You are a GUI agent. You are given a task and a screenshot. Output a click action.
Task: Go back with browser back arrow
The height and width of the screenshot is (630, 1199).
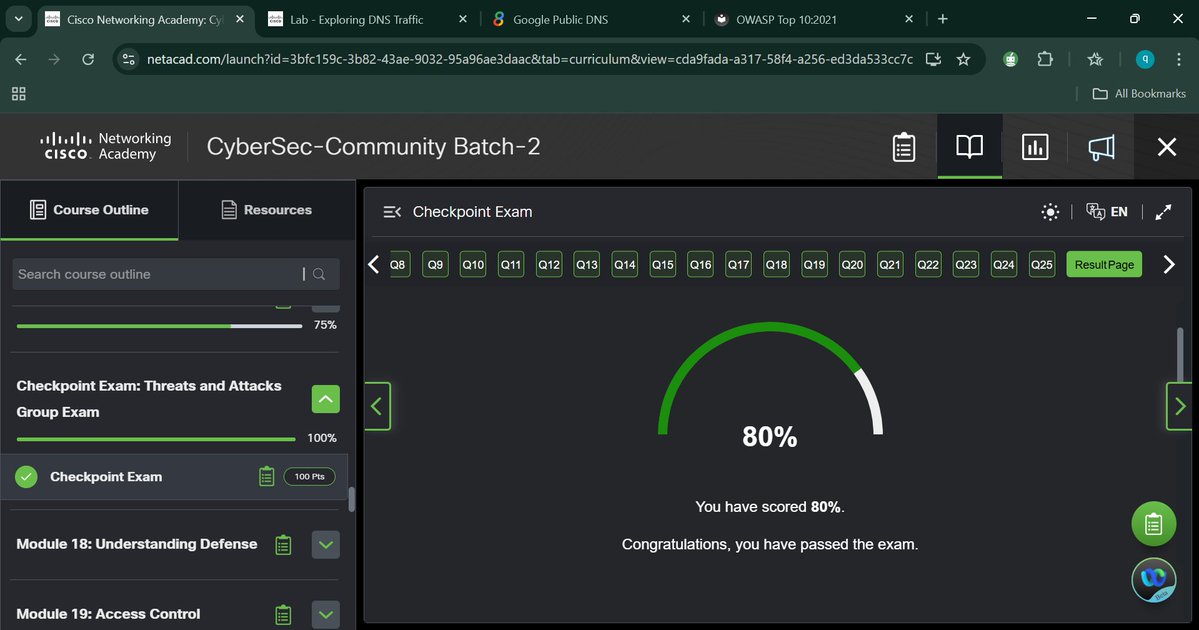pyautogui.click(x=21, y=59)
